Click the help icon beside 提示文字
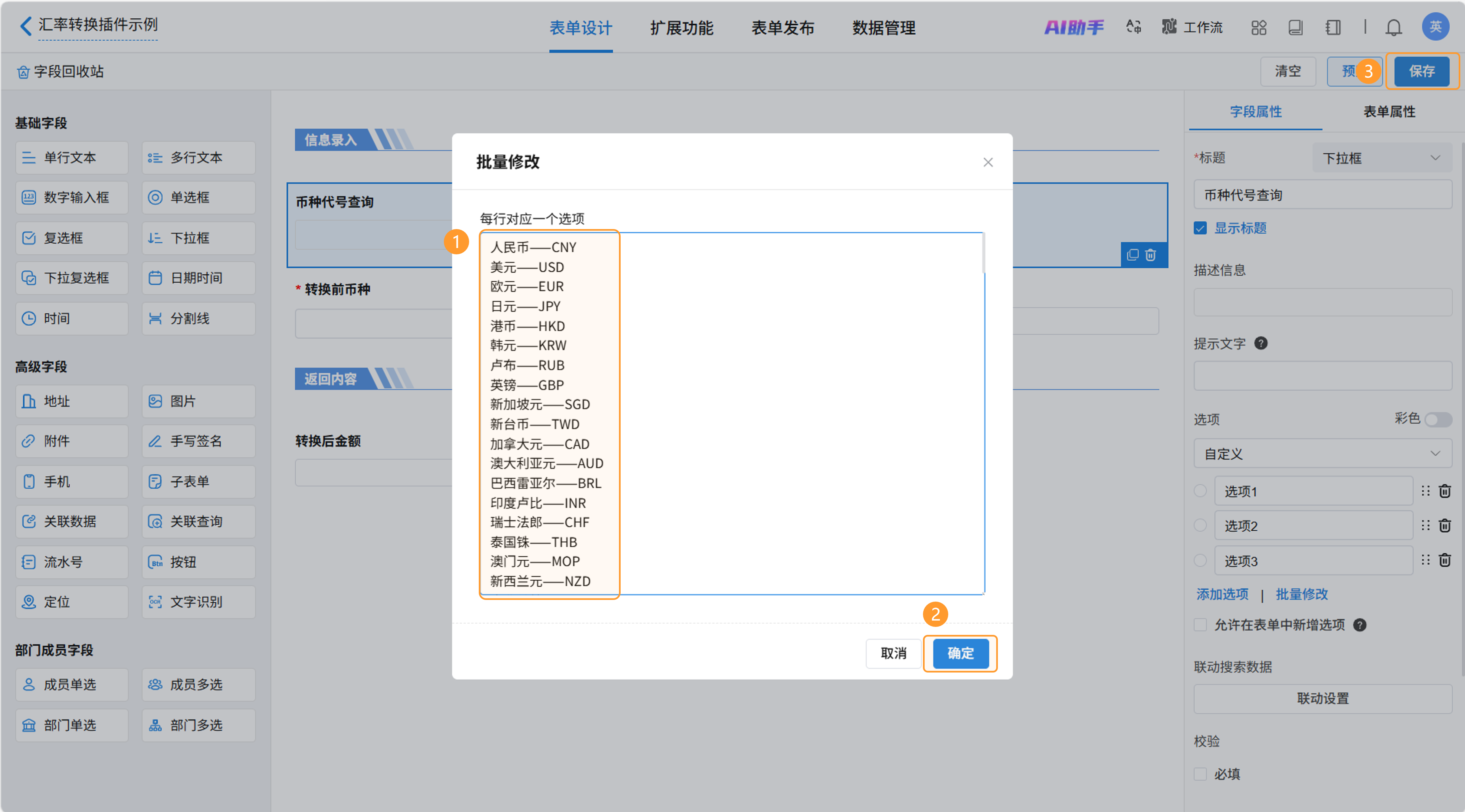 1260,344
